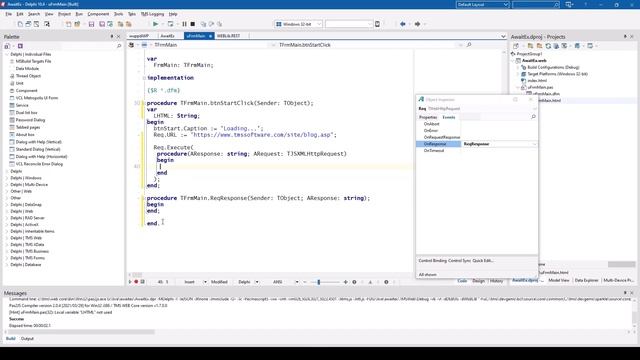Viewport: 640px width, 360px height.
Task: Switch to the Output tab in Messages
Action: [27, 338]
